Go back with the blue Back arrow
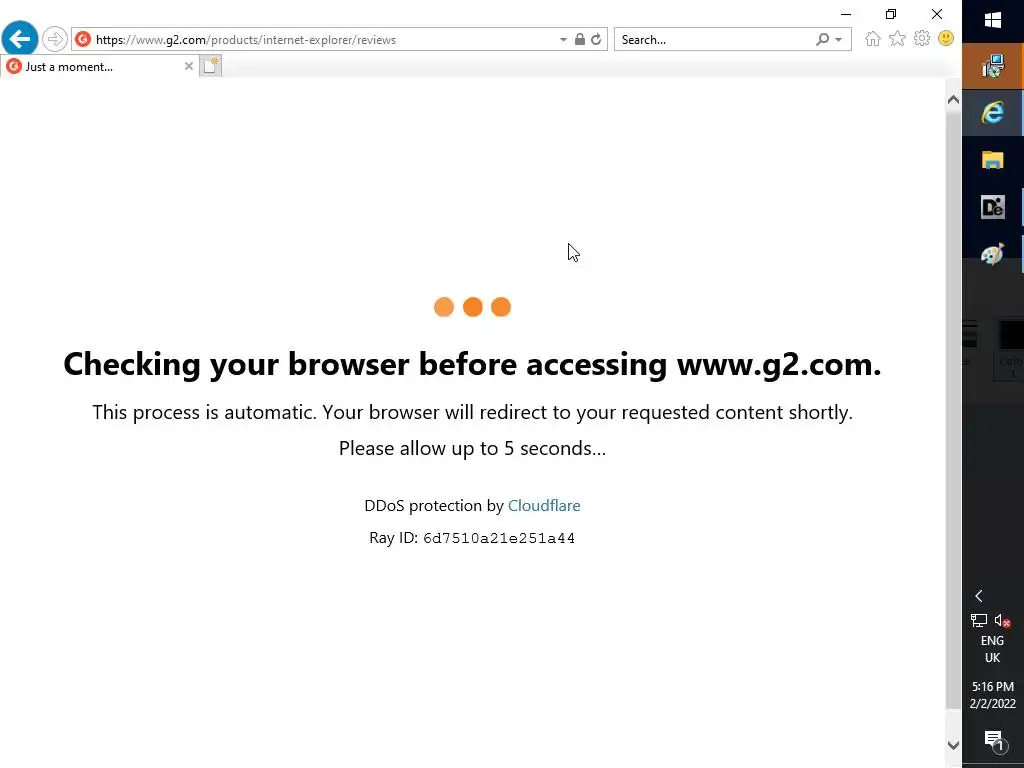This screenshot has height=768, width=1024. [20, 39]
